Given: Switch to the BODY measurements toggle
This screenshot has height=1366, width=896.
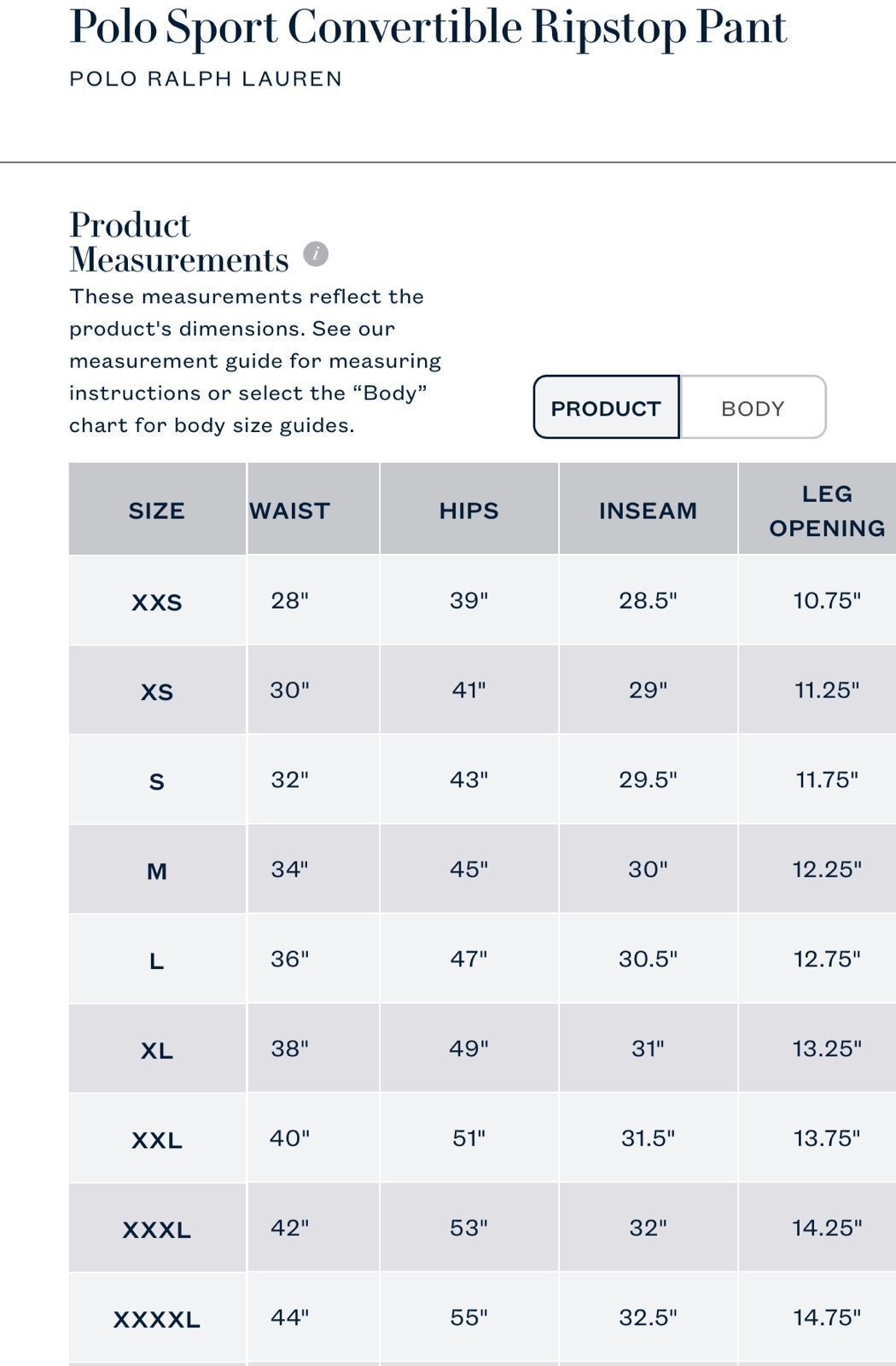Looking at the screenshot, I should 753,408.
